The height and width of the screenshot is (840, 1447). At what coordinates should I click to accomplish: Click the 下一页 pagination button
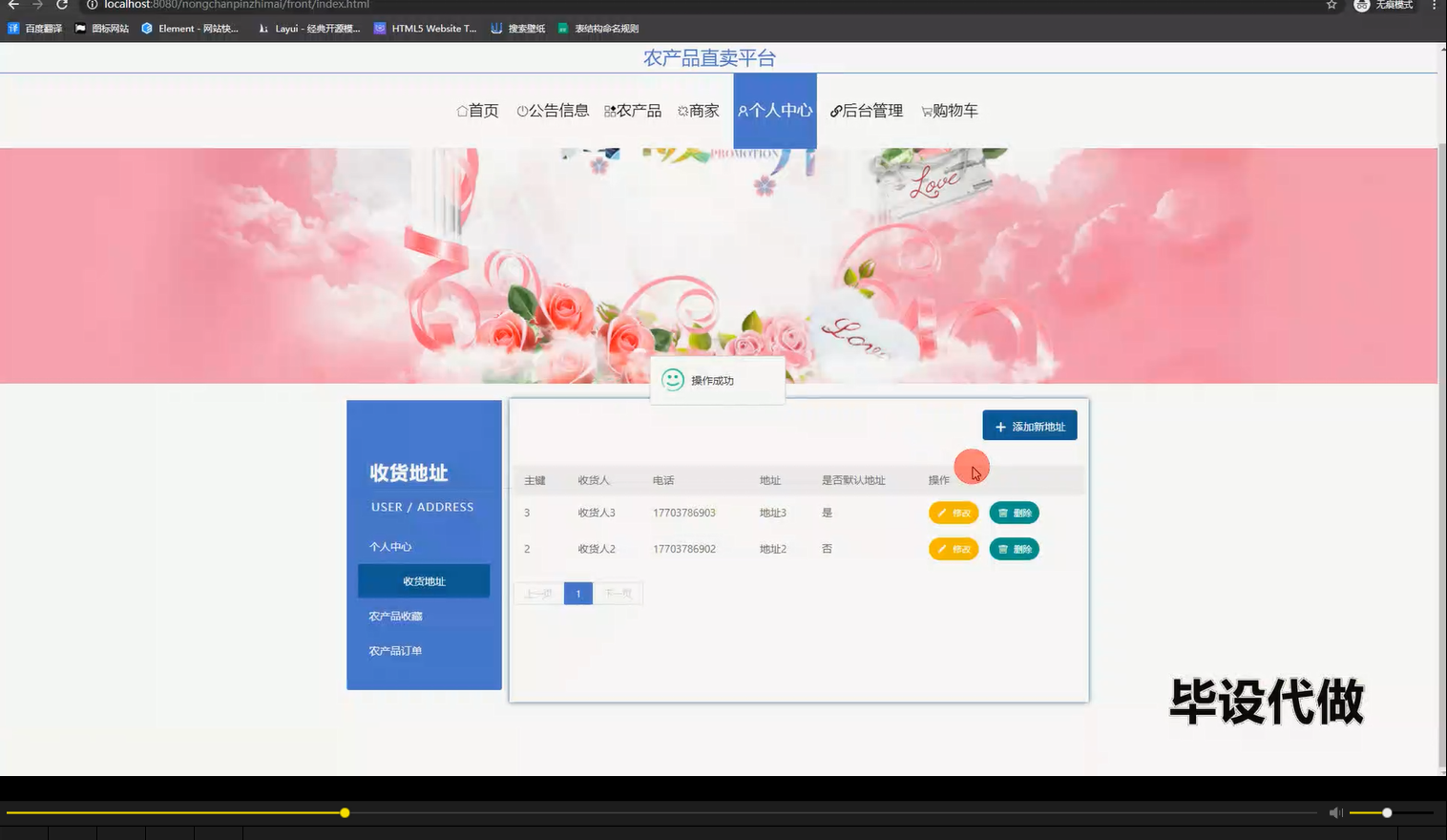[x=619, y=593]
